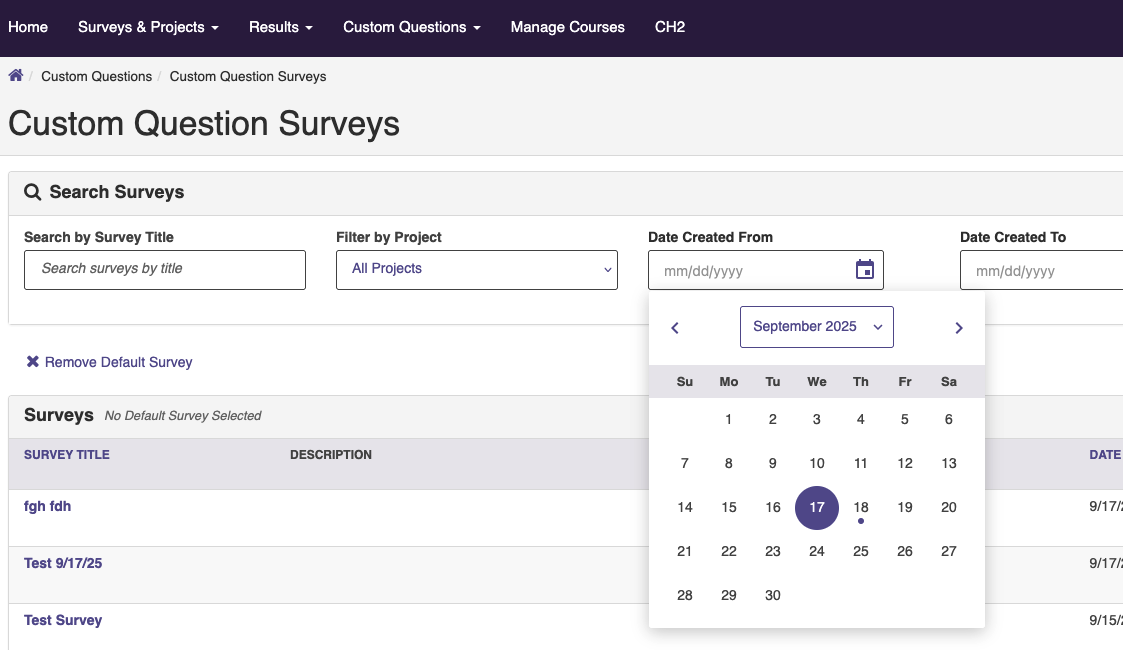This screenshot has height=650, width=1123.
Task: Pick September 29 in the calendar
Action: click(728, 596)
